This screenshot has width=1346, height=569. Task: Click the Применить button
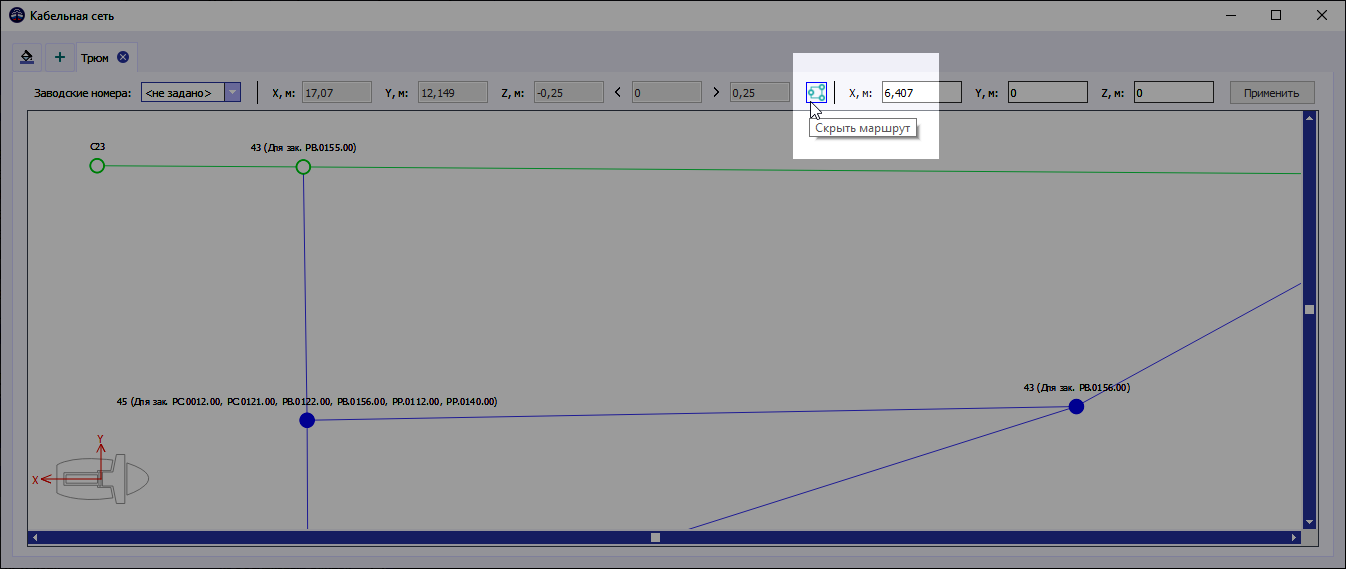tap(1272, 92)
